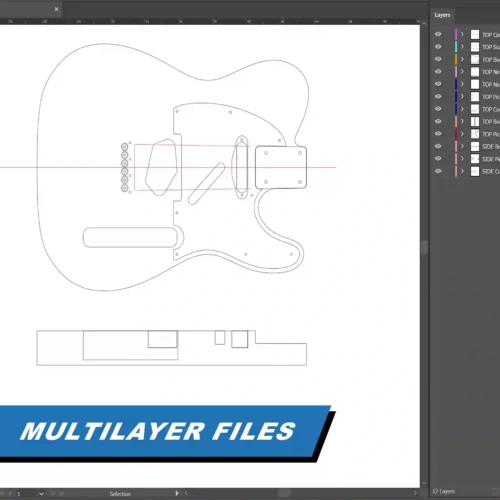Click the teal color bar of TOP Sc
The image size is (500, 500).
click(x=456, y=47)
